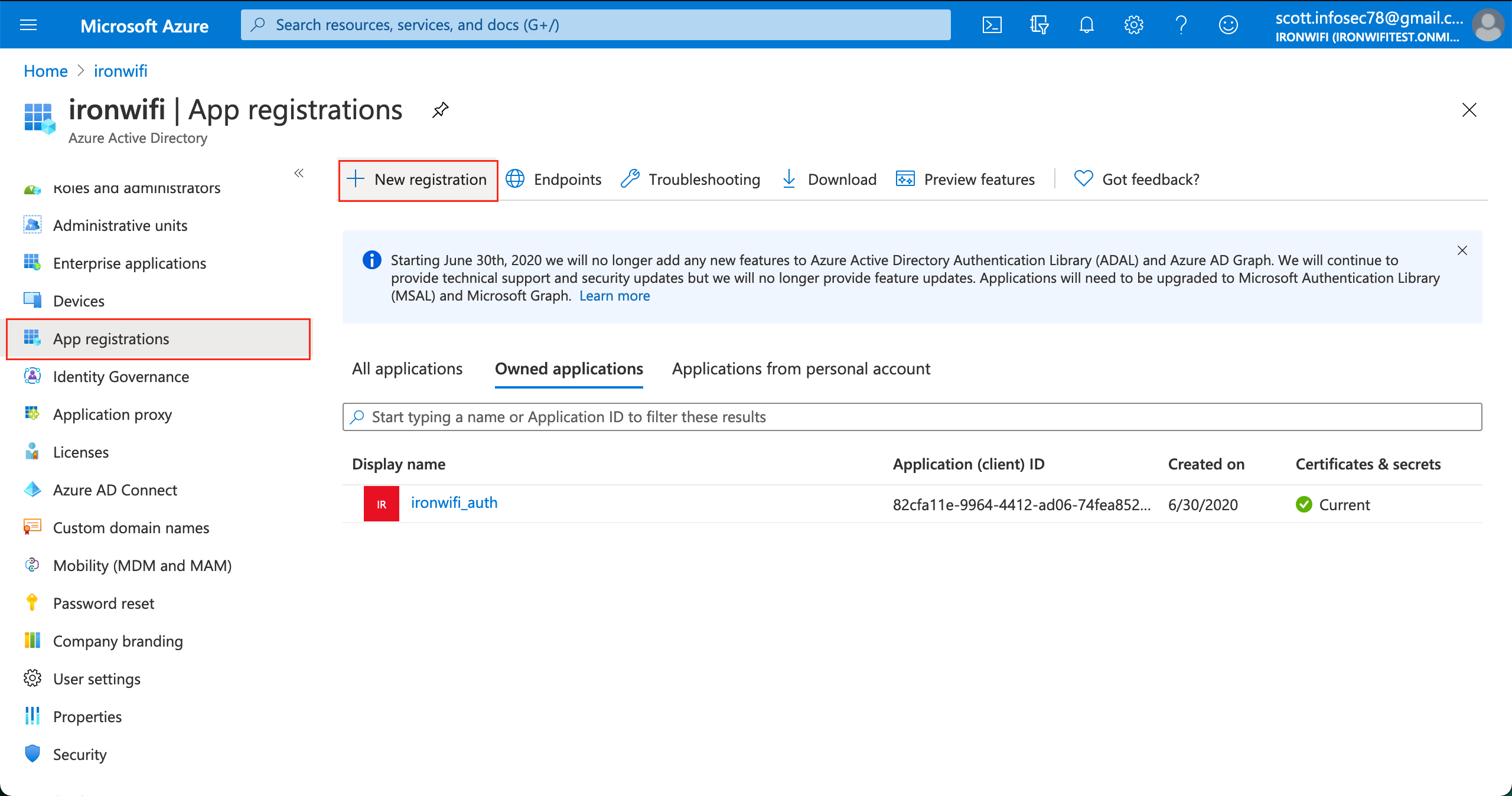The height and width of the screenshot is (796, 1512).
Task: Open the feedback smiley icon
Action: click(x=1228, y=25)
